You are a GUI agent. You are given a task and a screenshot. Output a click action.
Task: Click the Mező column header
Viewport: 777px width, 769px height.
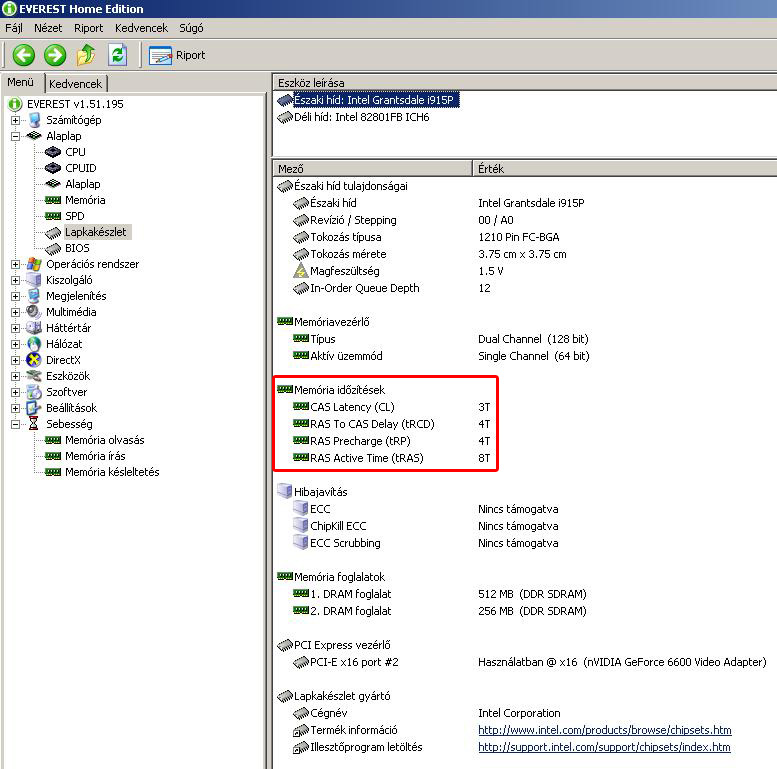(x=373, y=169)
